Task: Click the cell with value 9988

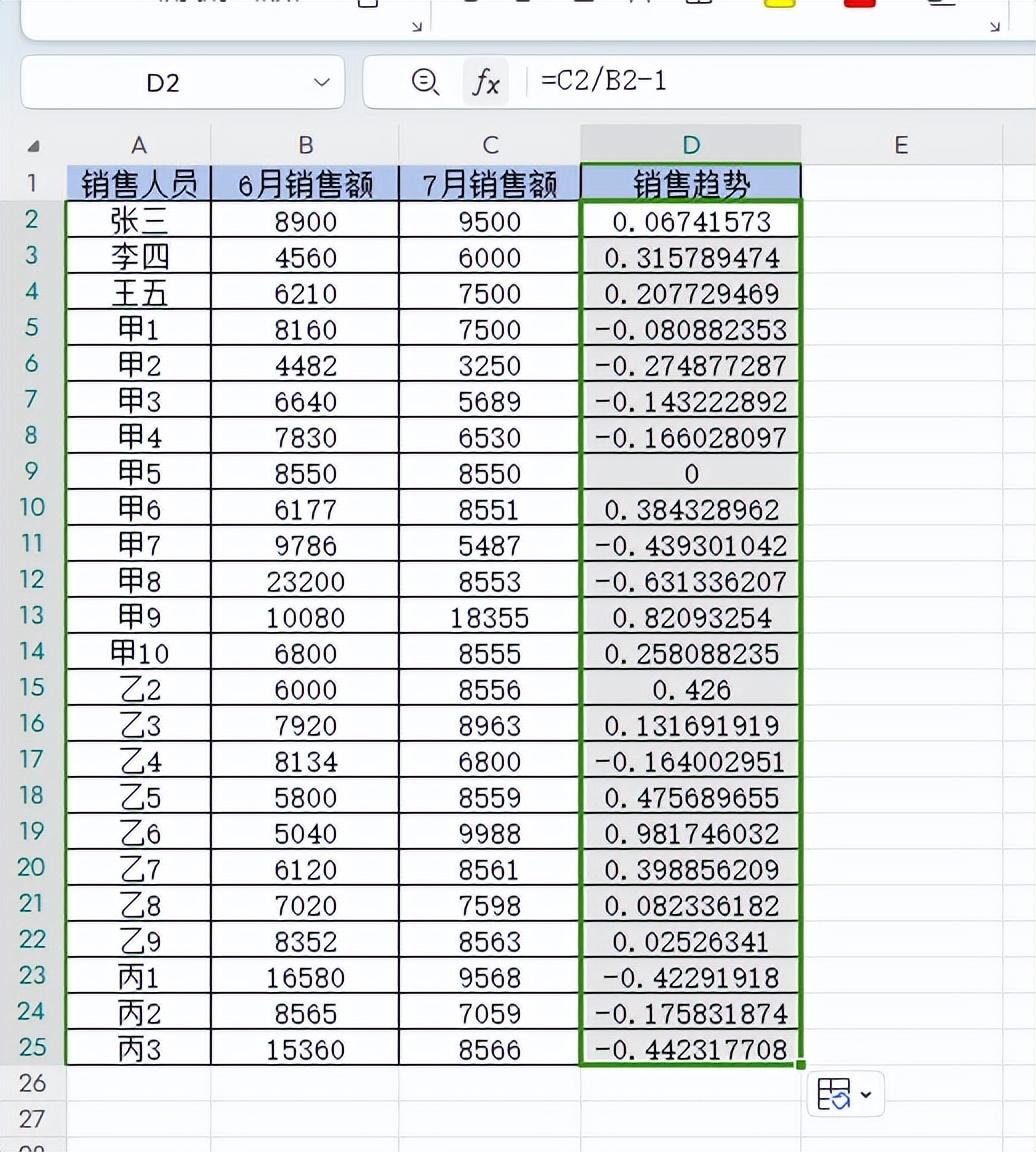Action: (x=489, y=832)
